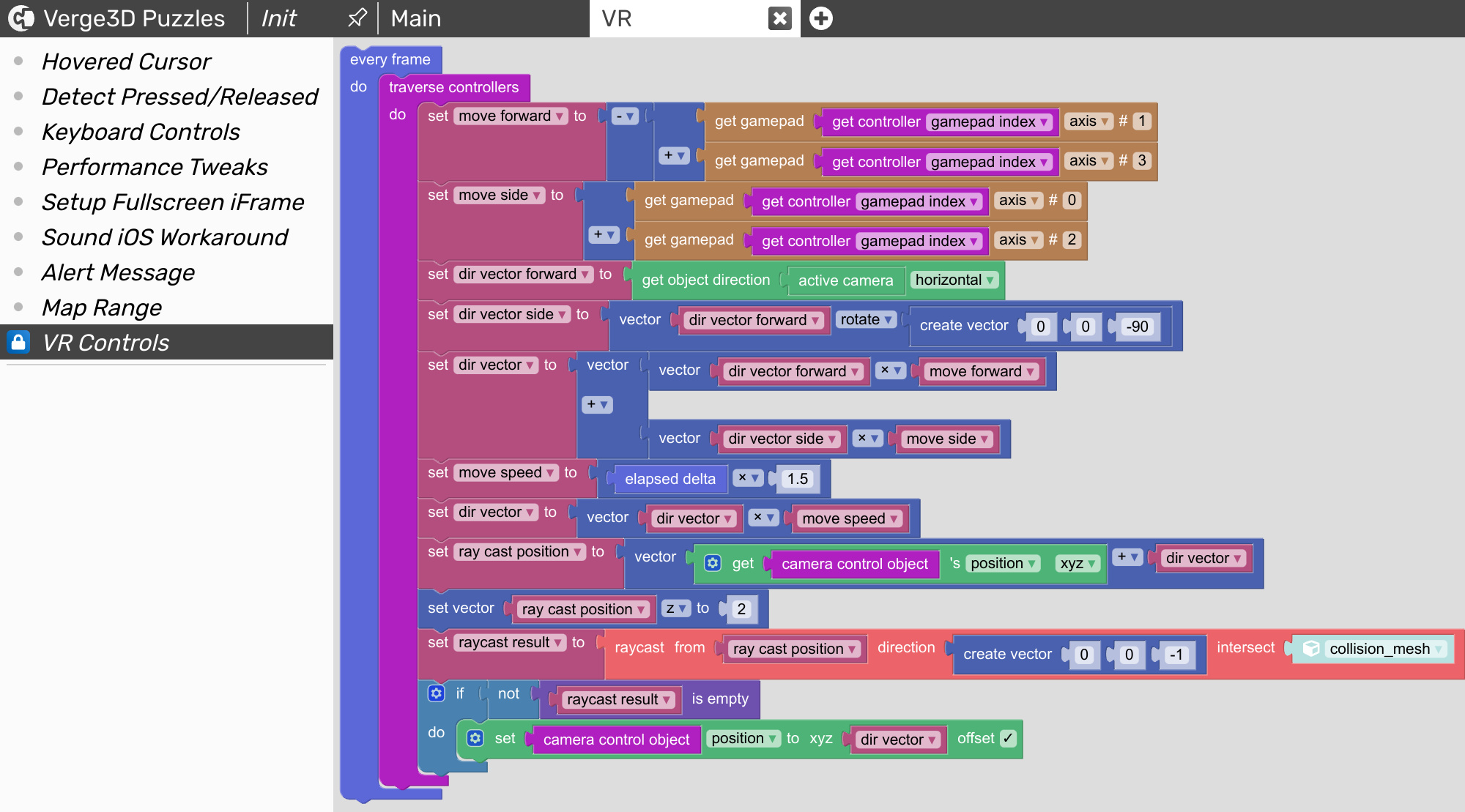Select Hovered Cursor library item
This screenshot has width=1465, height=812.
[x=126, y=62]
